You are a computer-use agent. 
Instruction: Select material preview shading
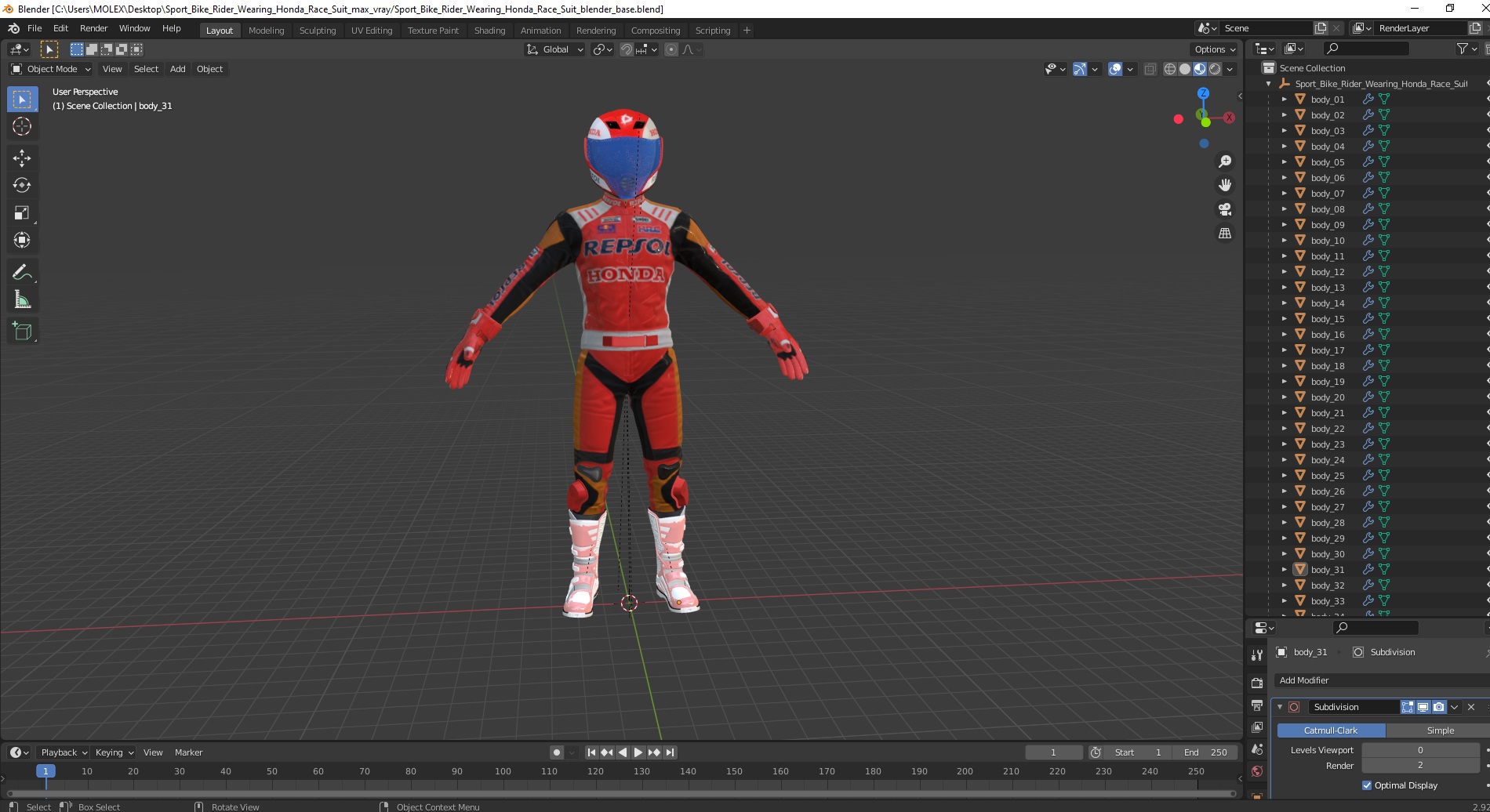click(x=1200, y=69)
